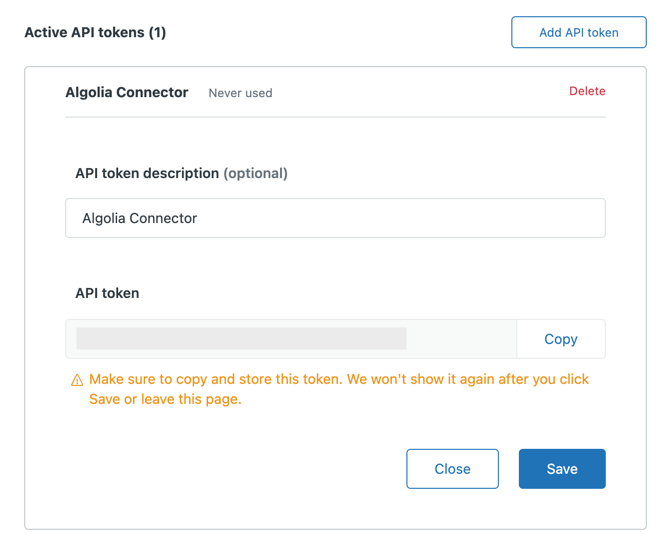
Task: Click the orange copy-and-store warning message
Action: 338,380
